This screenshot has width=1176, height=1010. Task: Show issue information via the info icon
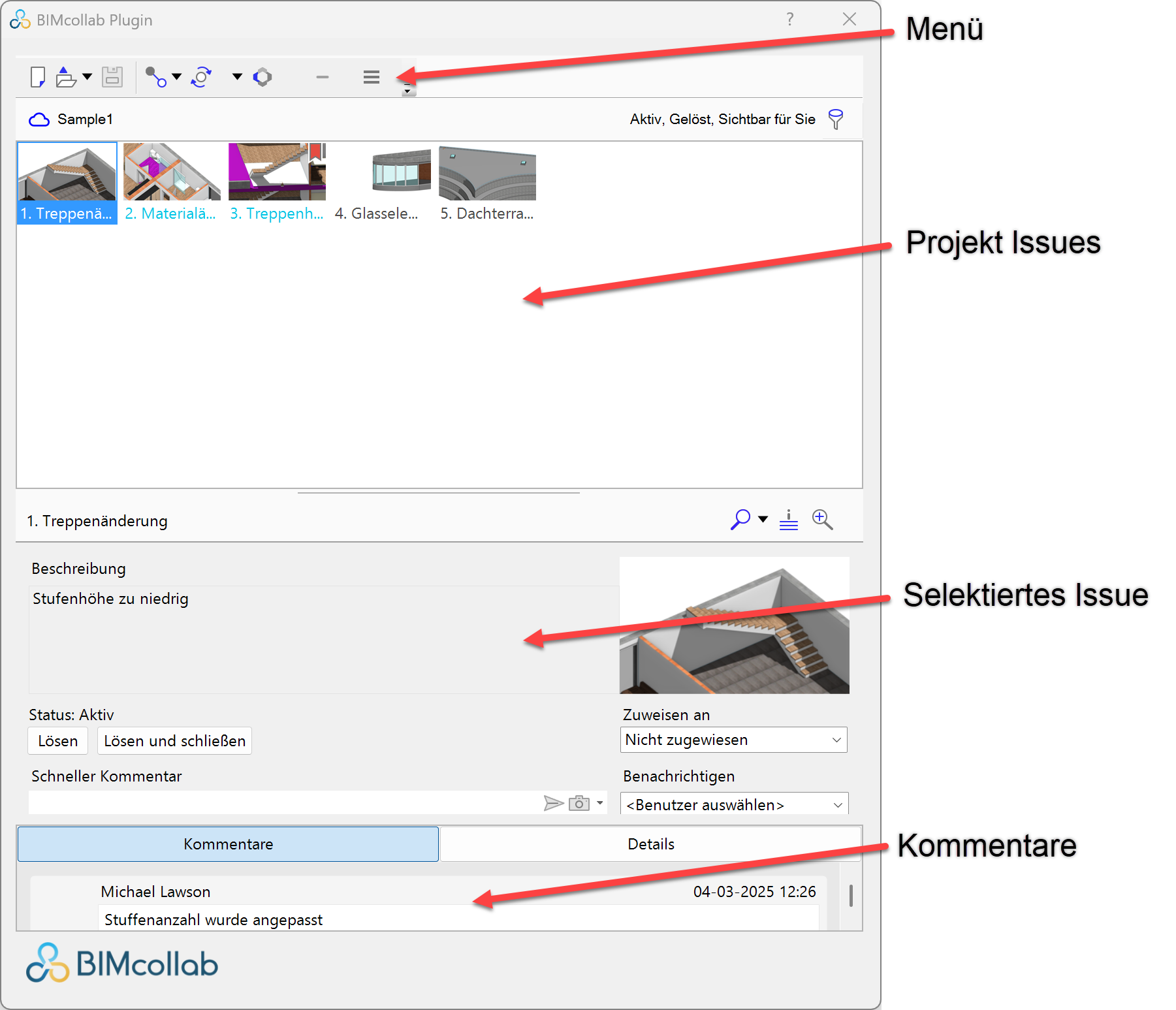[x=788, y=520]
